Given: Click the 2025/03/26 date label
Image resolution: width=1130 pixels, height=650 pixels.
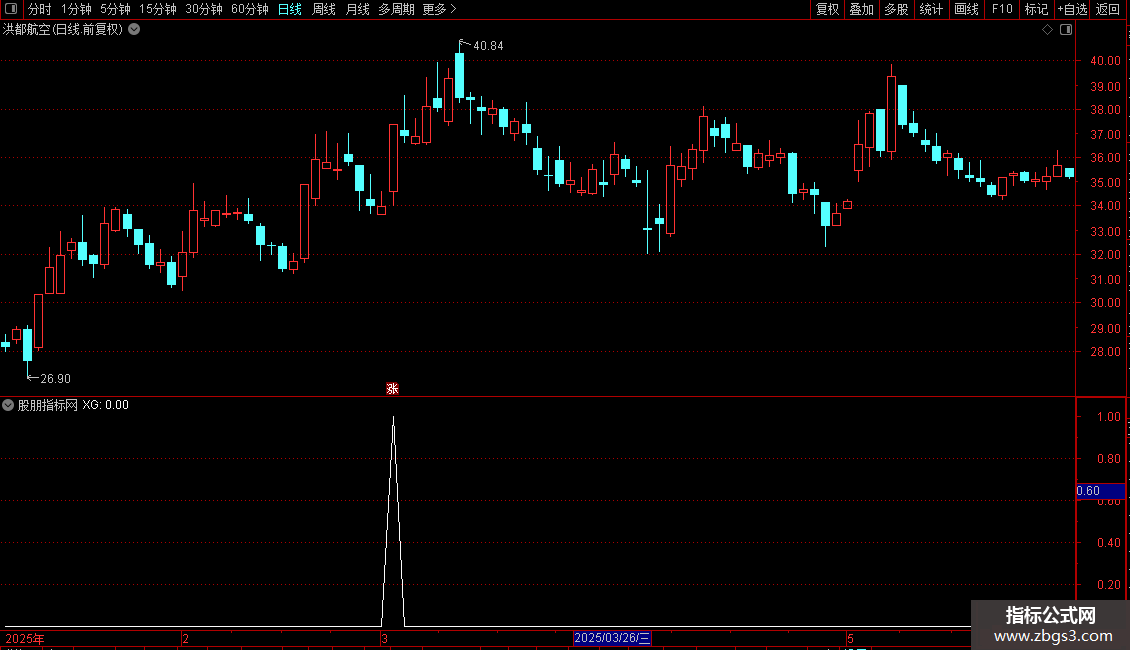Looking at the screenshot, I should tap(612, 638).
